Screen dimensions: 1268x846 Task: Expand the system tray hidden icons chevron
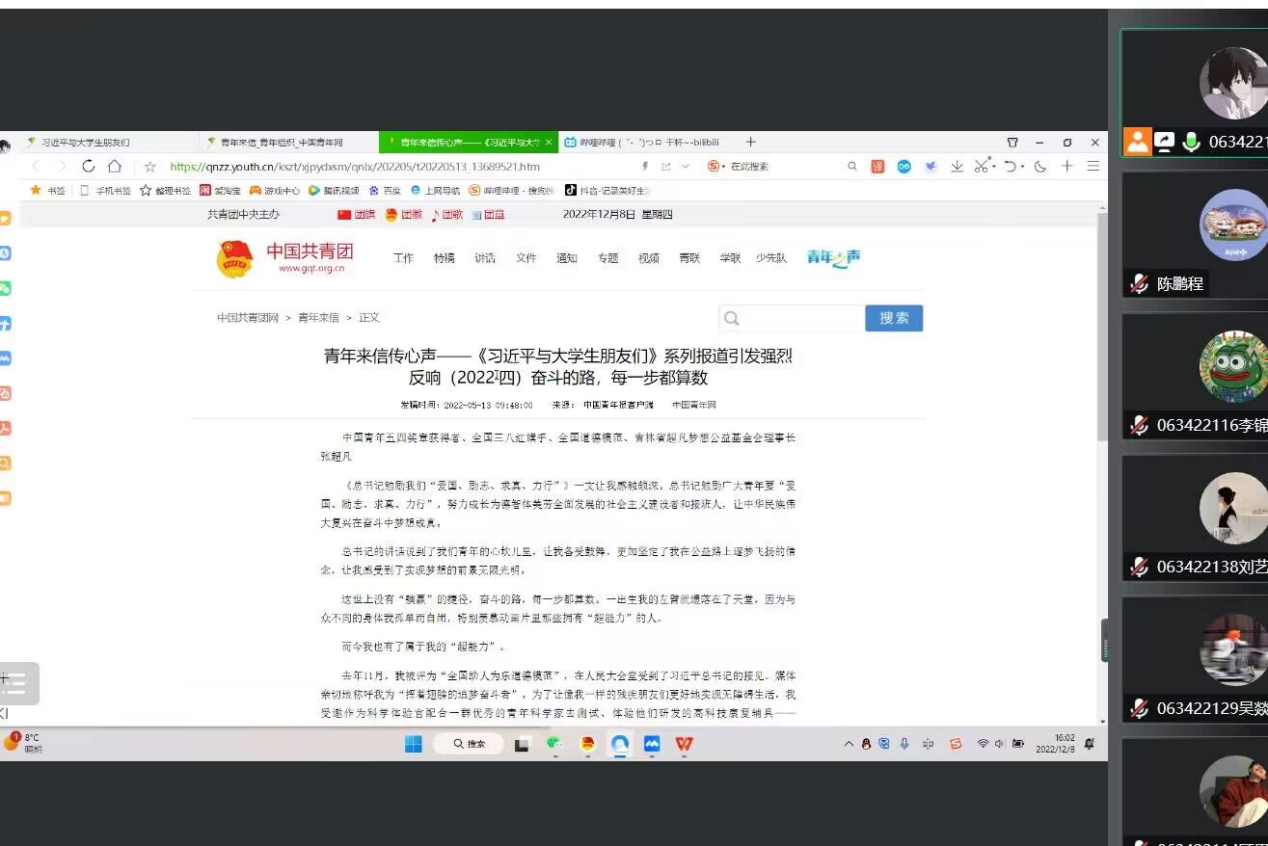(x=849, y=744)
